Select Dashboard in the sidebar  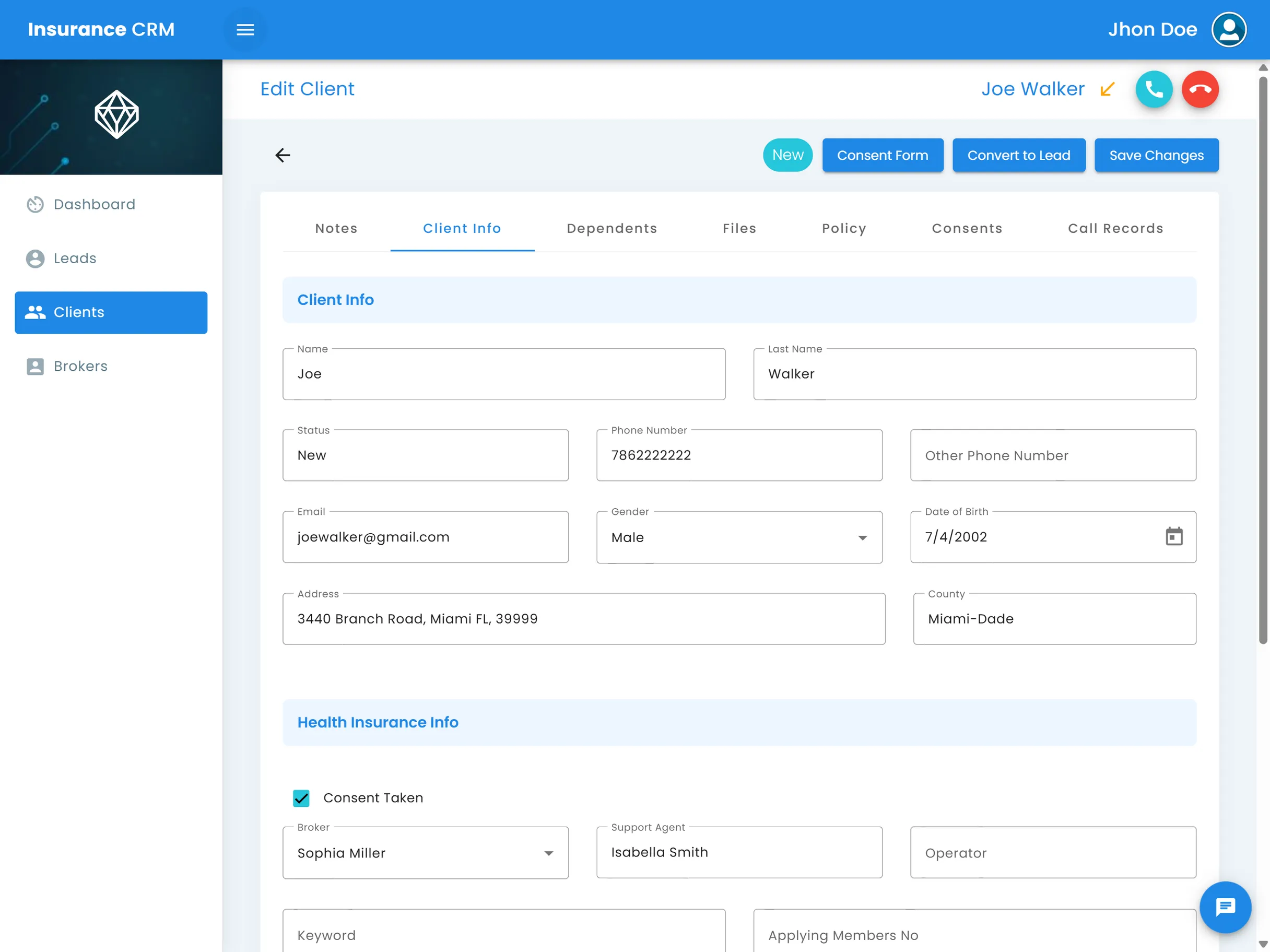pos(93,204)
